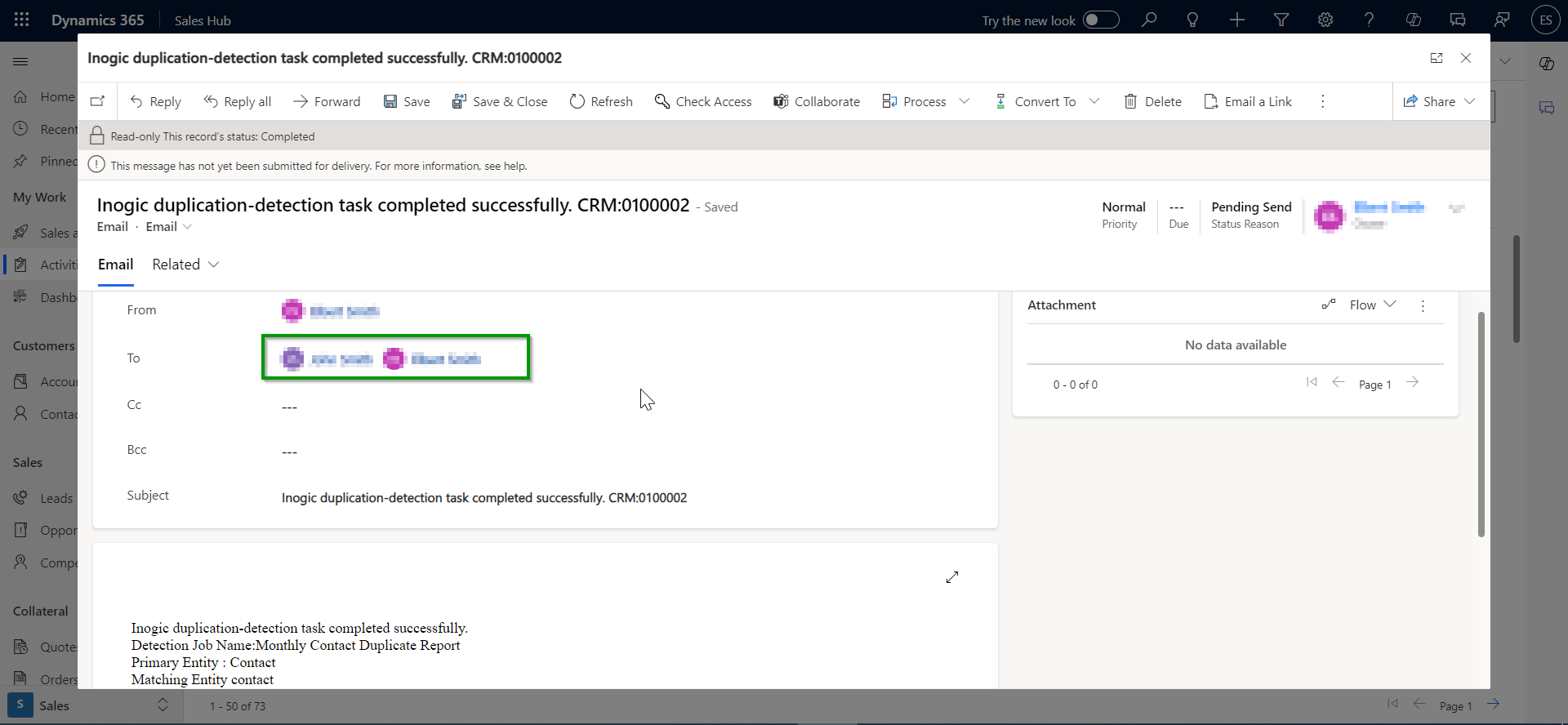
Task: Delete the email record
Action: 1153,101
